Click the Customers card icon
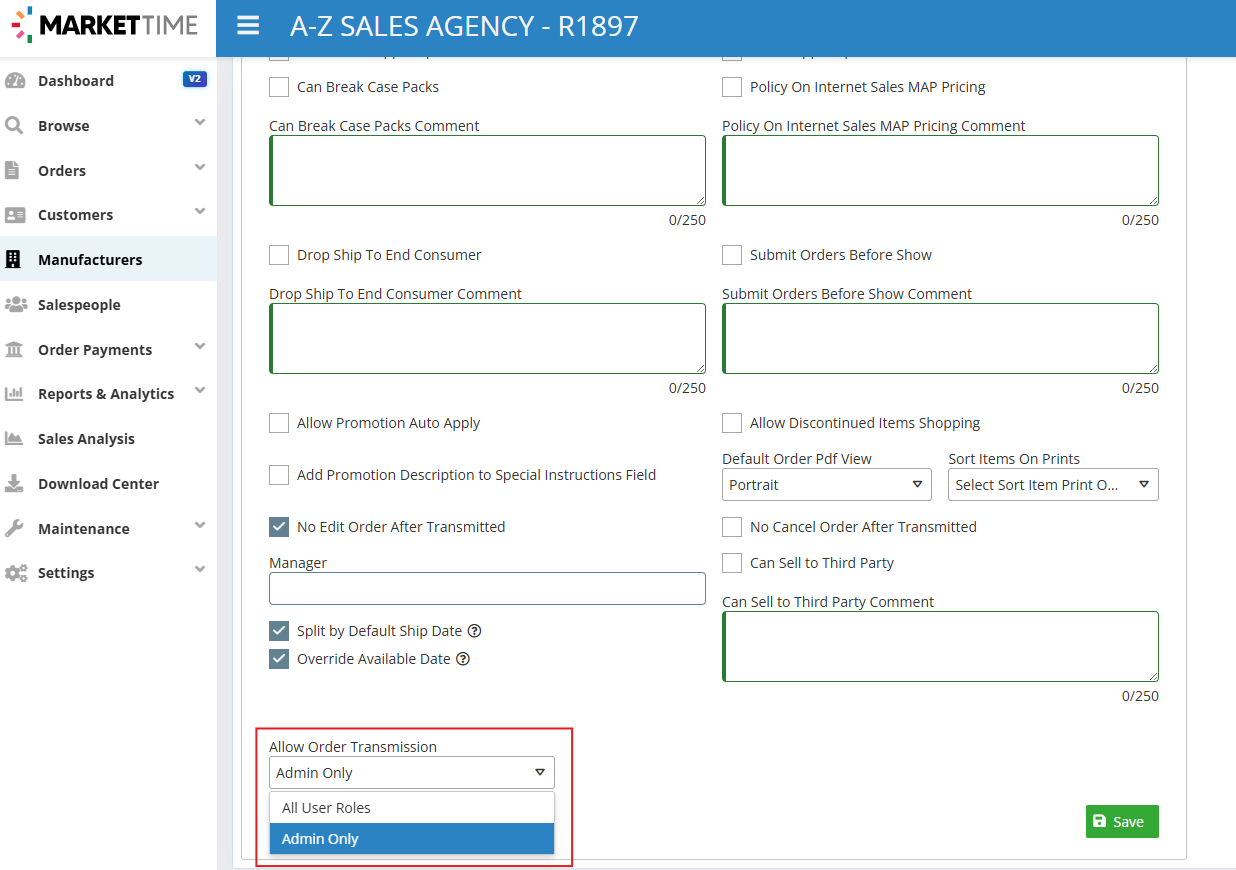Screen dimensions: 1236x870 coord(15,215)
